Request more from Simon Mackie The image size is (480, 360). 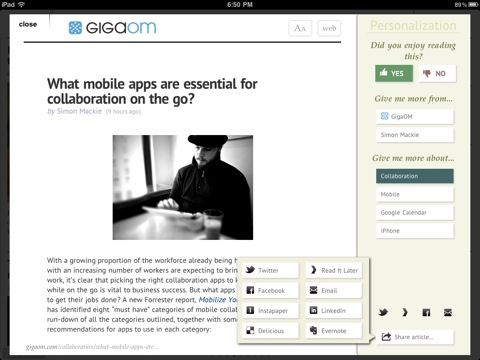415,135
